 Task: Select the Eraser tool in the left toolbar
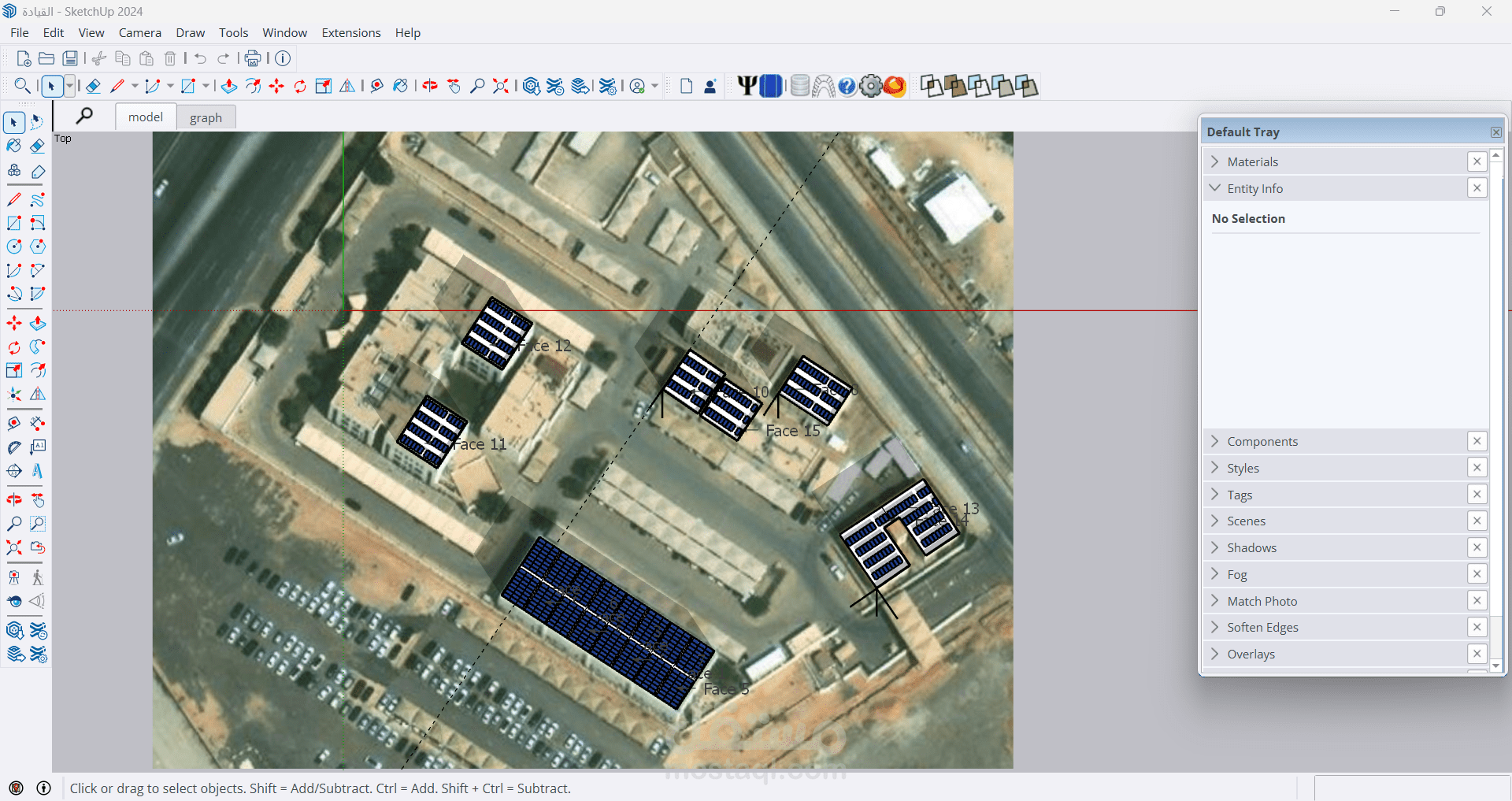[38, 146]
